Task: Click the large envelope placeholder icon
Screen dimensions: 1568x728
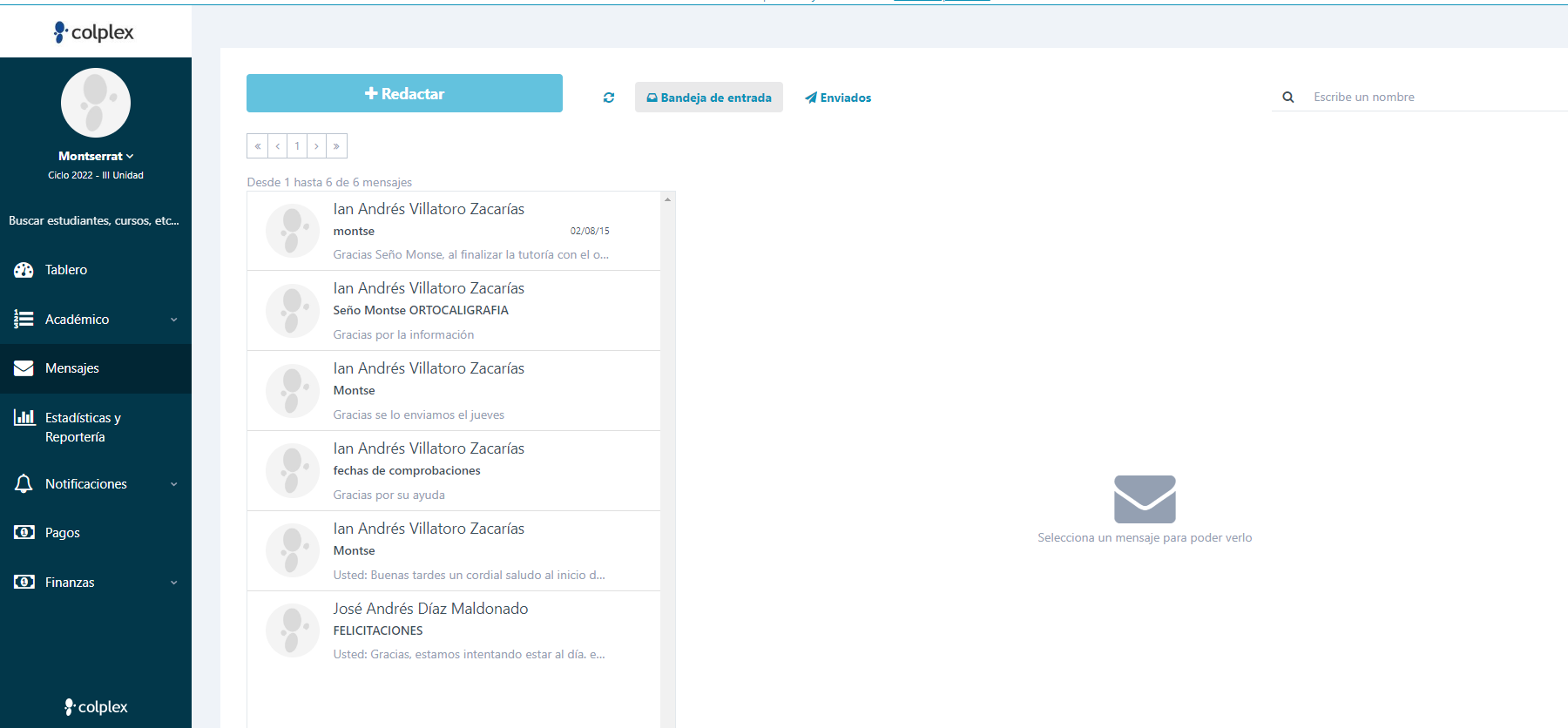Action: [1145, 499]
